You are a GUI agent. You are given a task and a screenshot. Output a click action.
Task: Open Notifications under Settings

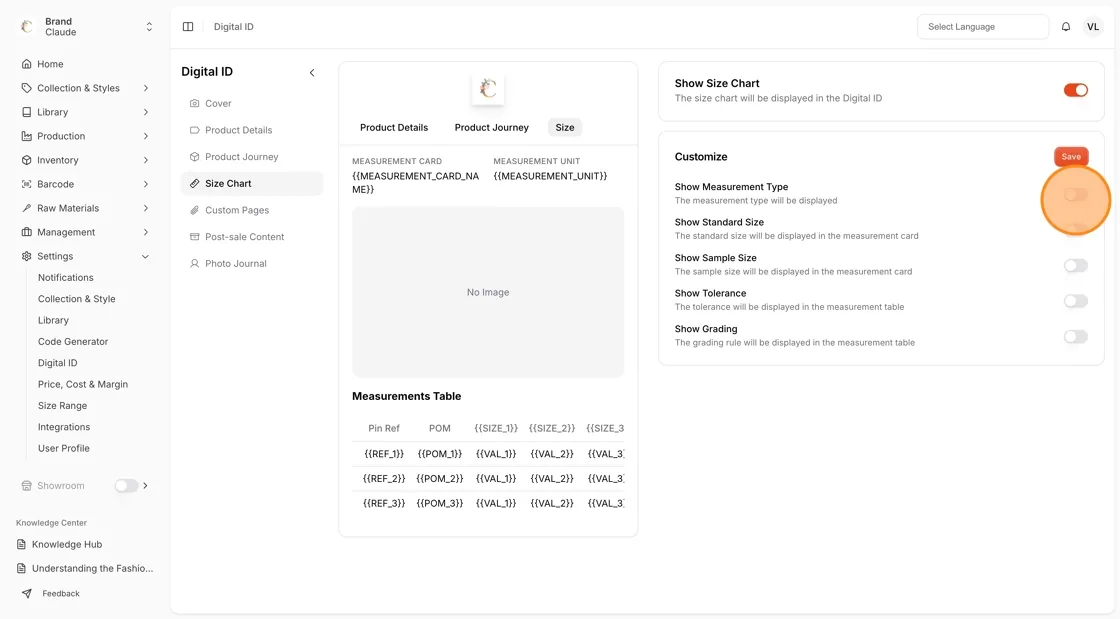(x=66, y=277)
